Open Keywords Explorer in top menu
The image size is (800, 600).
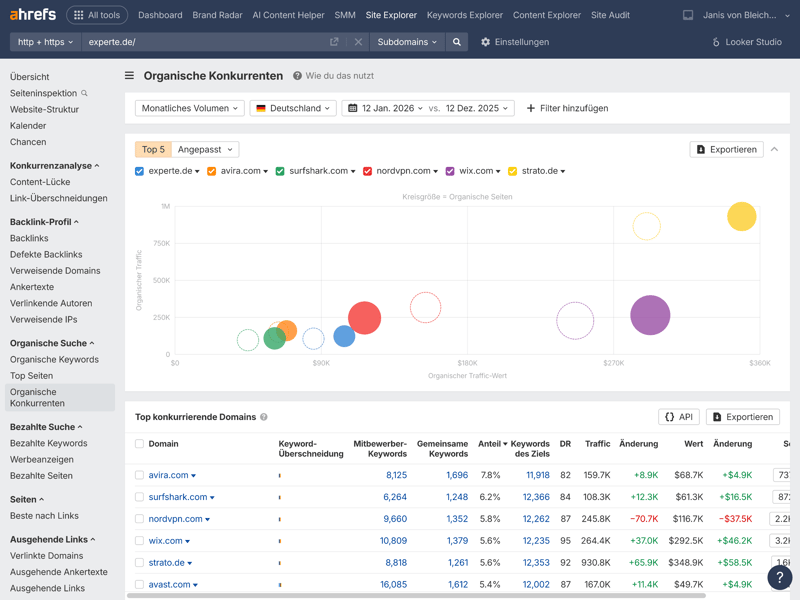point(464,15)
